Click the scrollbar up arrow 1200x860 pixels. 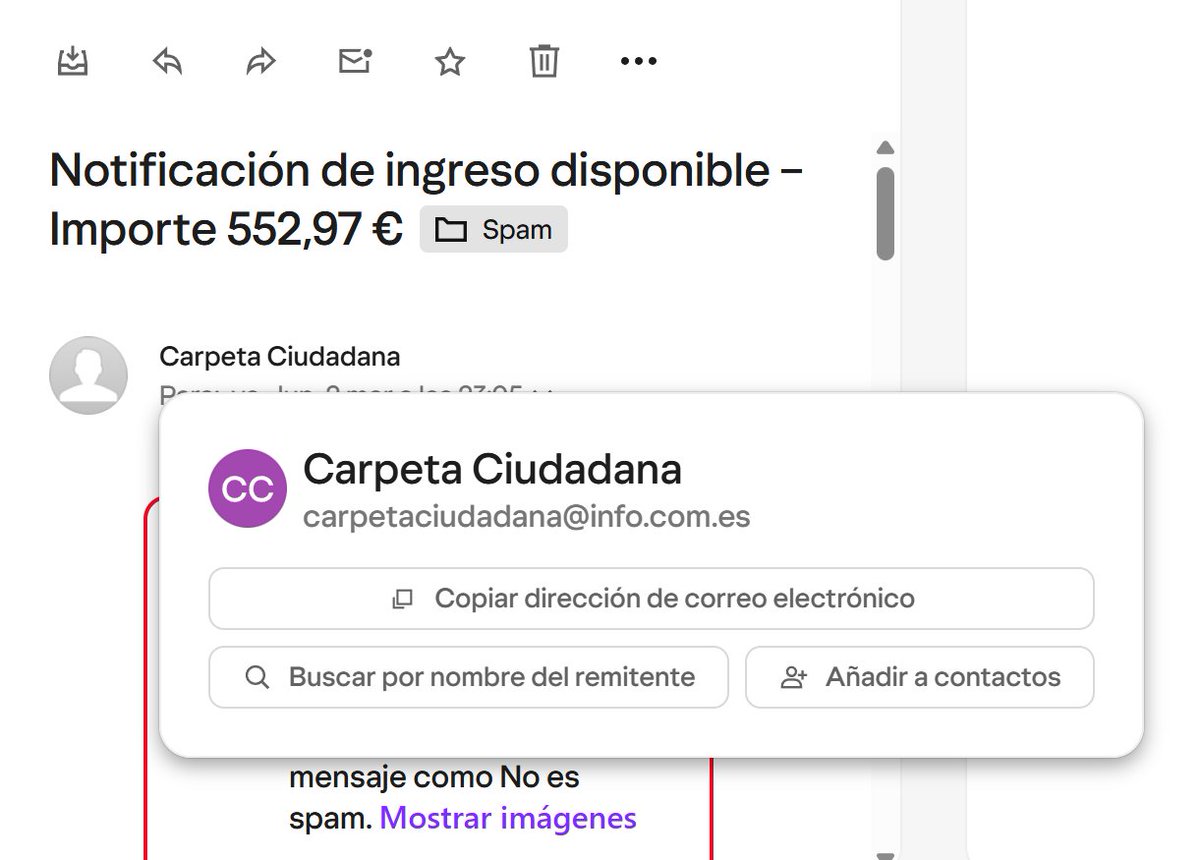coord(884,149)
